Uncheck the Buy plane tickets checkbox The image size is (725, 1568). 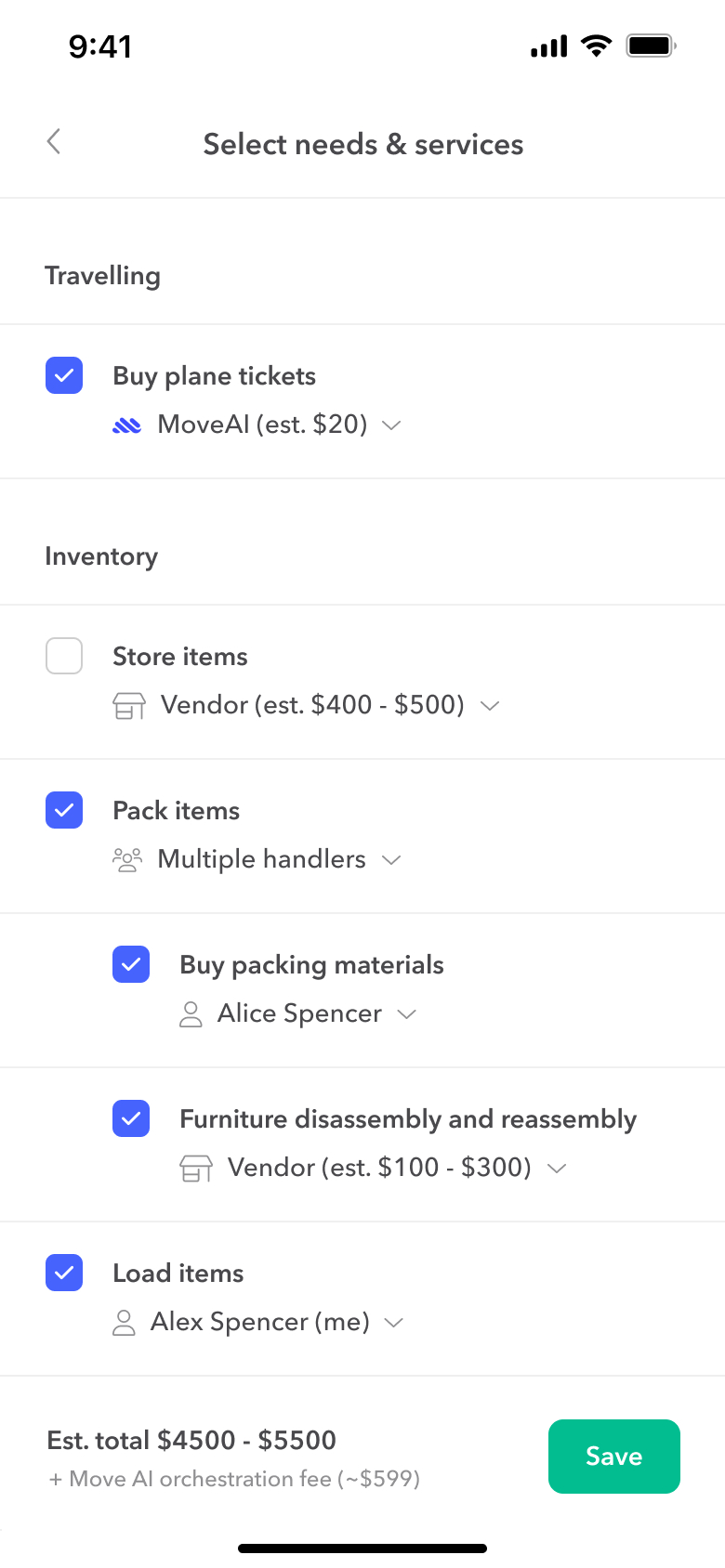64,375
